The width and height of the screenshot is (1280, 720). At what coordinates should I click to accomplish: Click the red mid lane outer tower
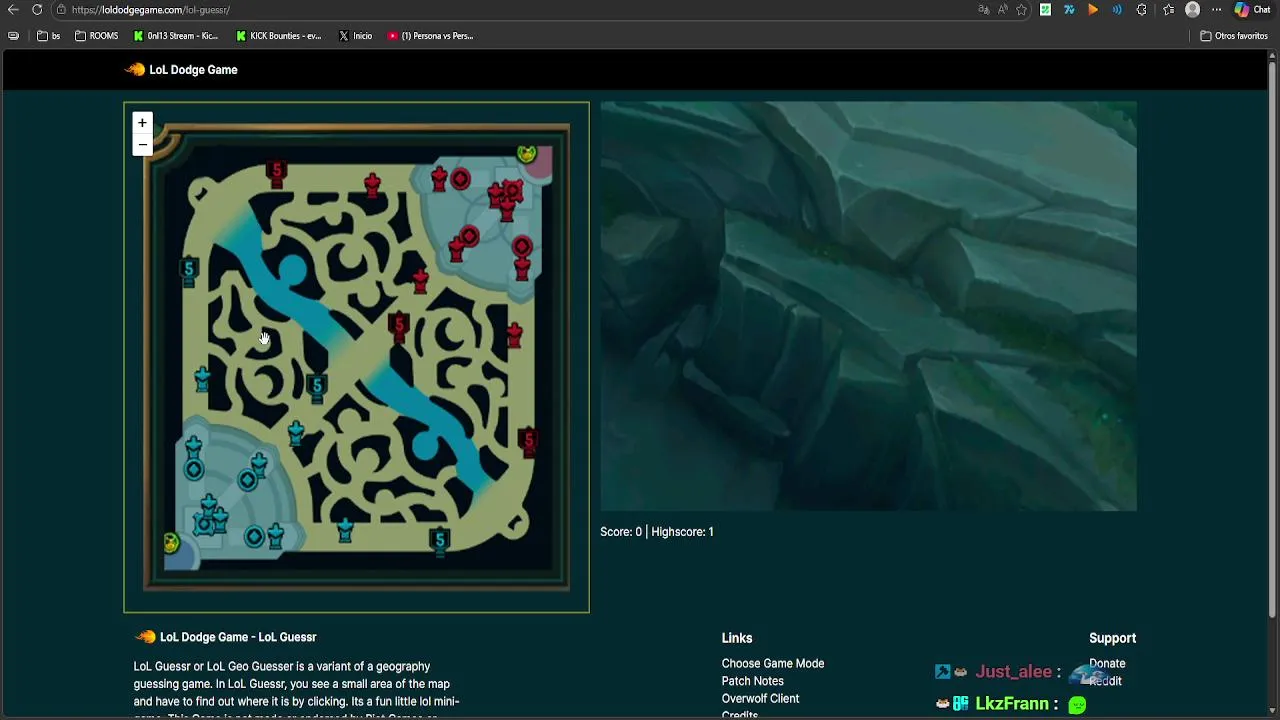399,326
